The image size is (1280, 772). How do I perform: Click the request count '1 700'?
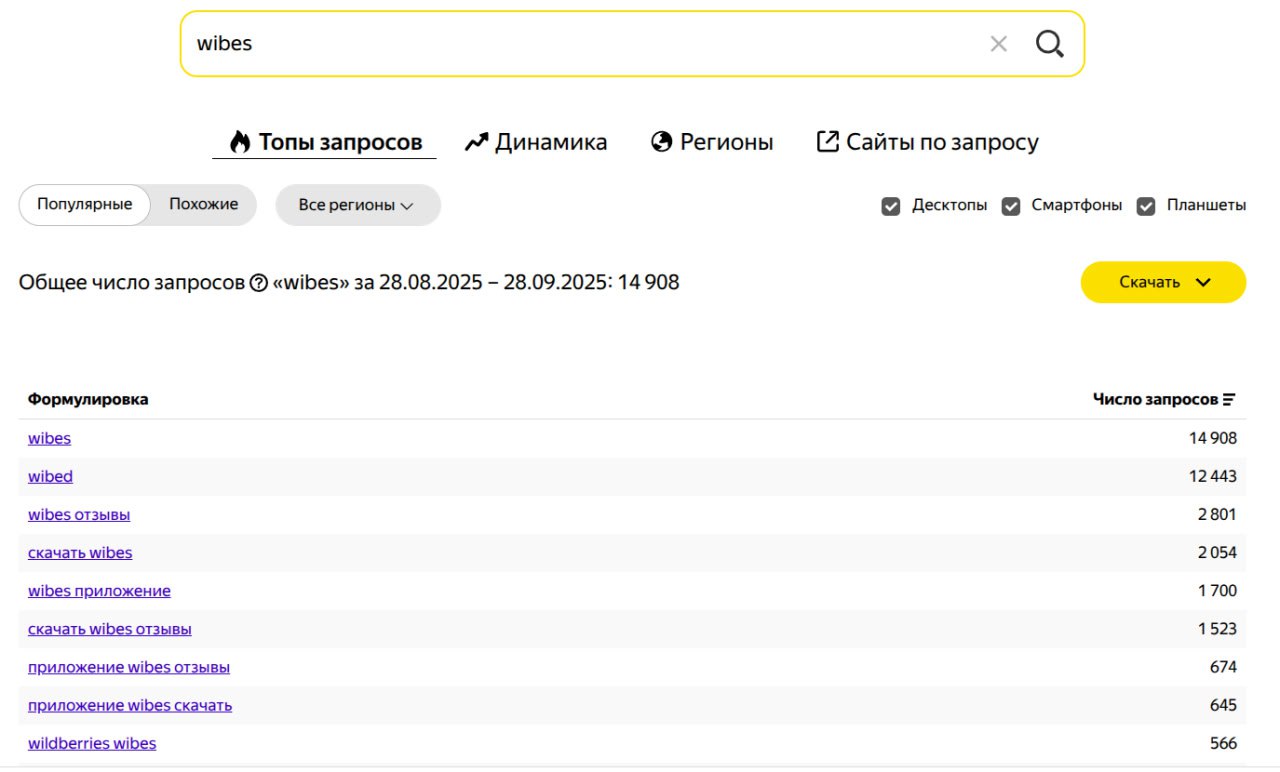pos(1217,591)
